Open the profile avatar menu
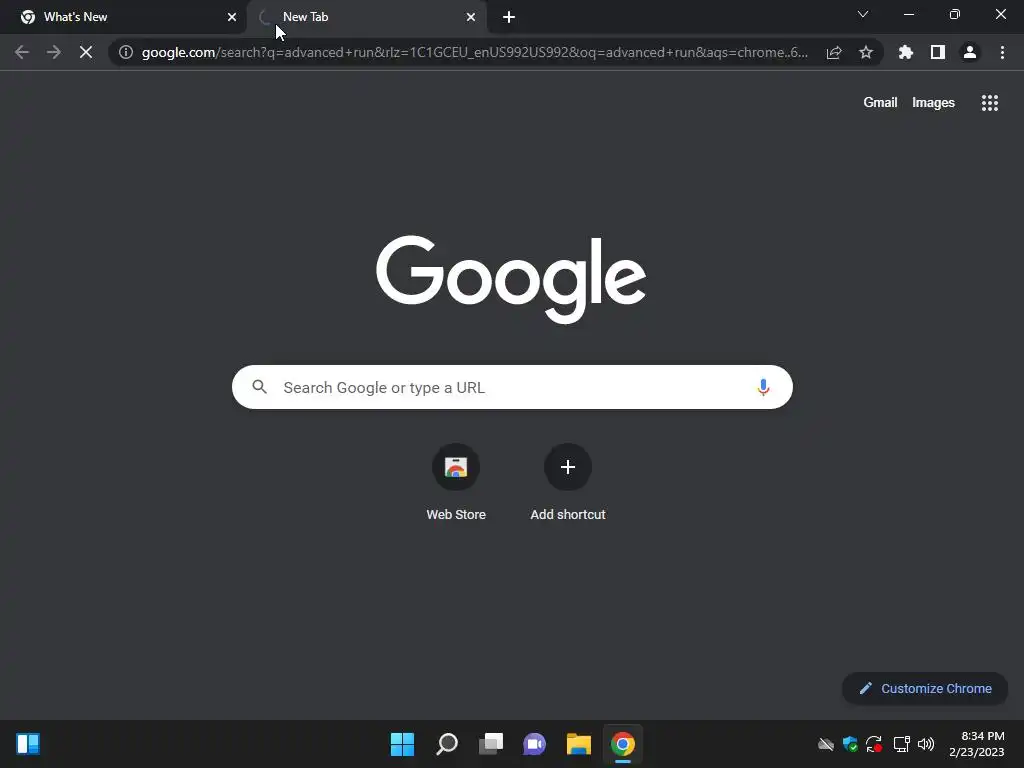The width and height of the screenshot is (1024, 768). (x=970, y=52)
